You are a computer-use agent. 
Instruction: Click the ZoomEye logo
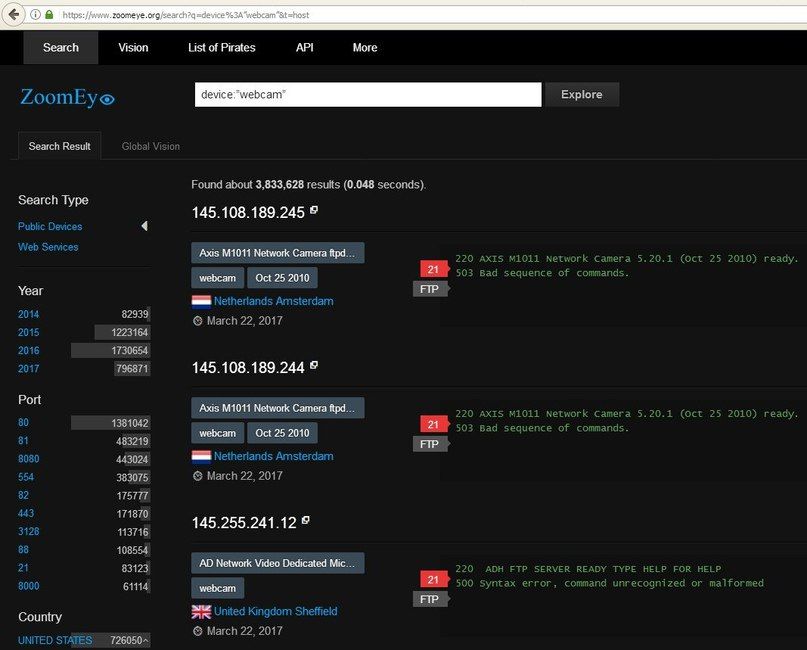pos(67,97)
